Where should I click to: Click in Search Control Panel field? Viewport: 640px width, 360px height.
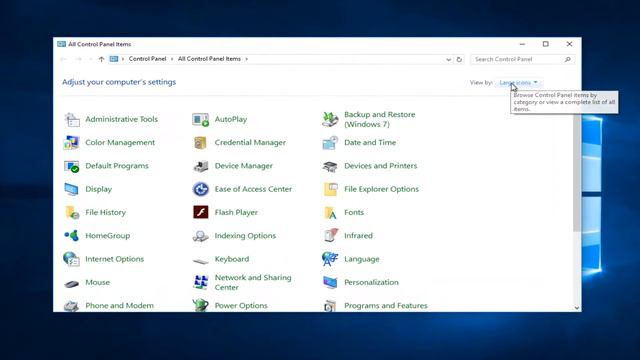522,60
